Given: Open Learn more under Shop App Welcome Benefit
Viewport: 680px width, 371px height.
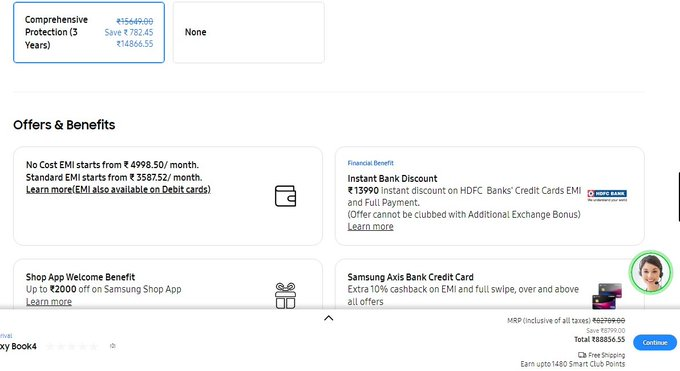Looking at the screenshot, I should 49,302.
